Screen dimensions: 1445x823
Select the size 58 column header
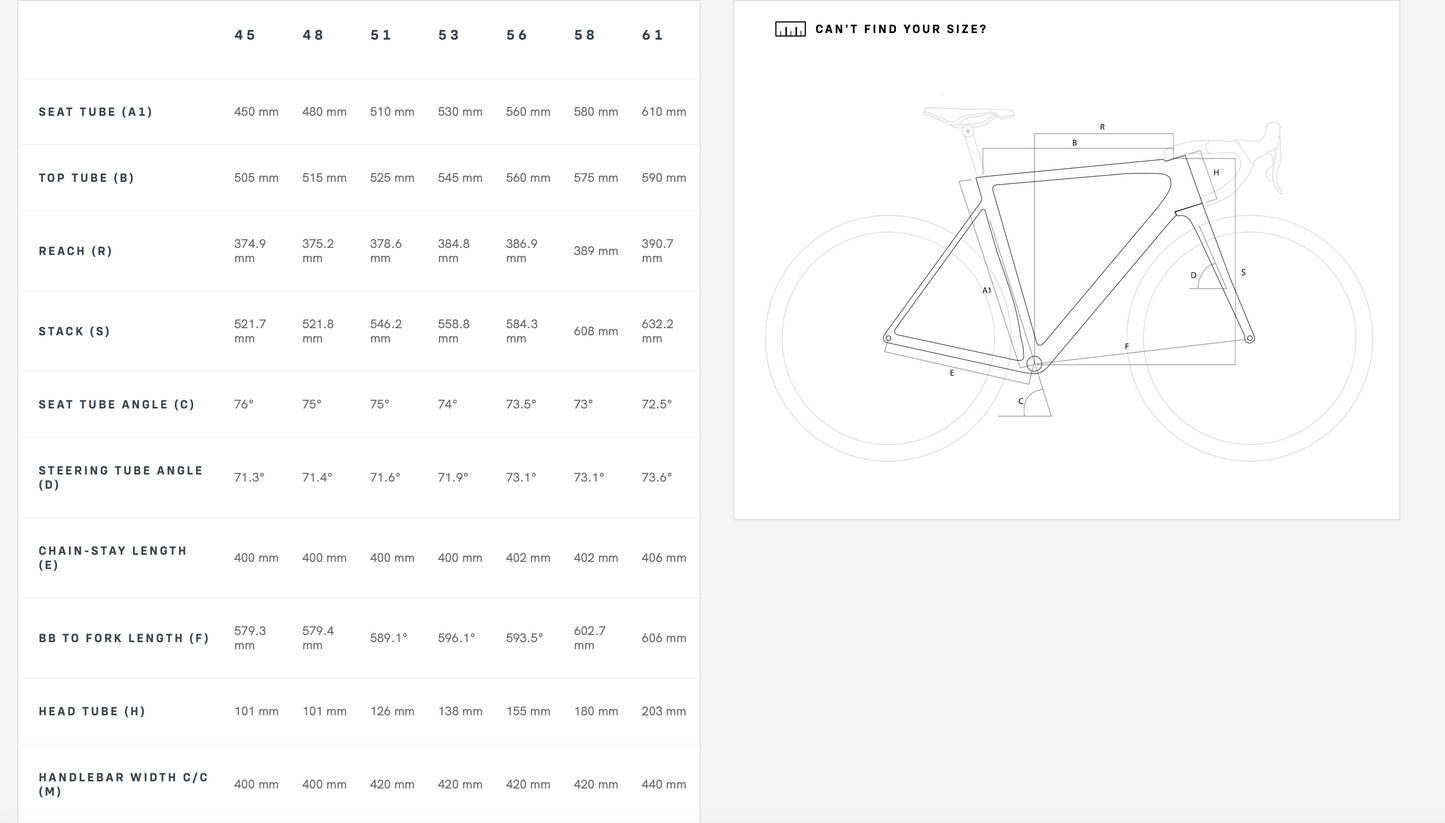[x=585, y=35]
